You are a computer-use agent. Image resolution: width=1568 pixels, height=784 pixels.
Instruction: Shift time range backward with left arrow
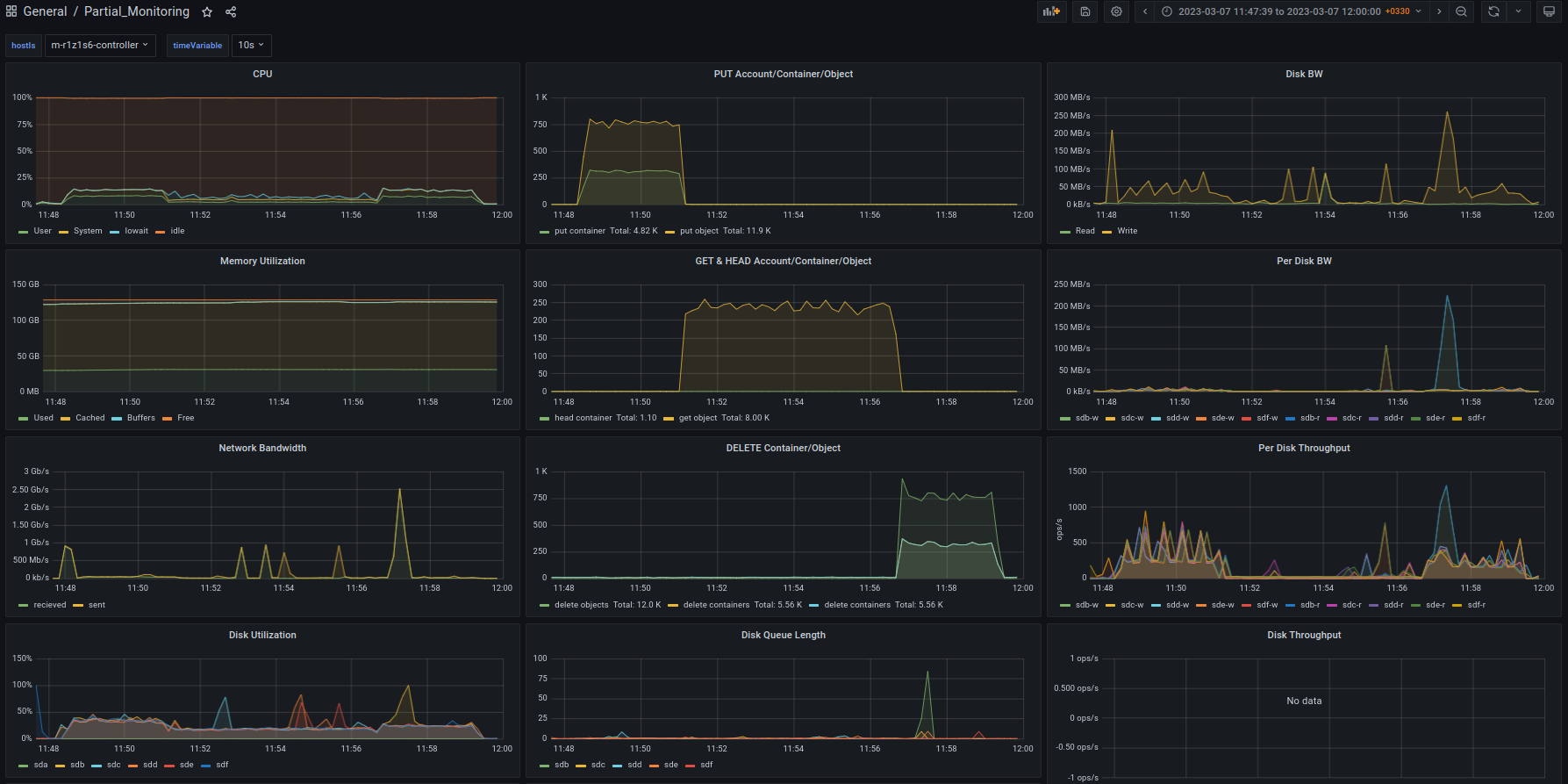[x=1145, y=11]
